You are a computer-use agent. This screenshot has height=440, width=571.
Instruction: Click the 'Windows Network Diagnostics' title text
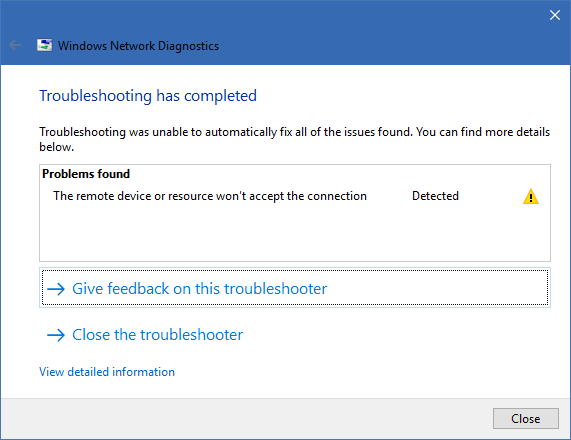click(x=138, y=46)
